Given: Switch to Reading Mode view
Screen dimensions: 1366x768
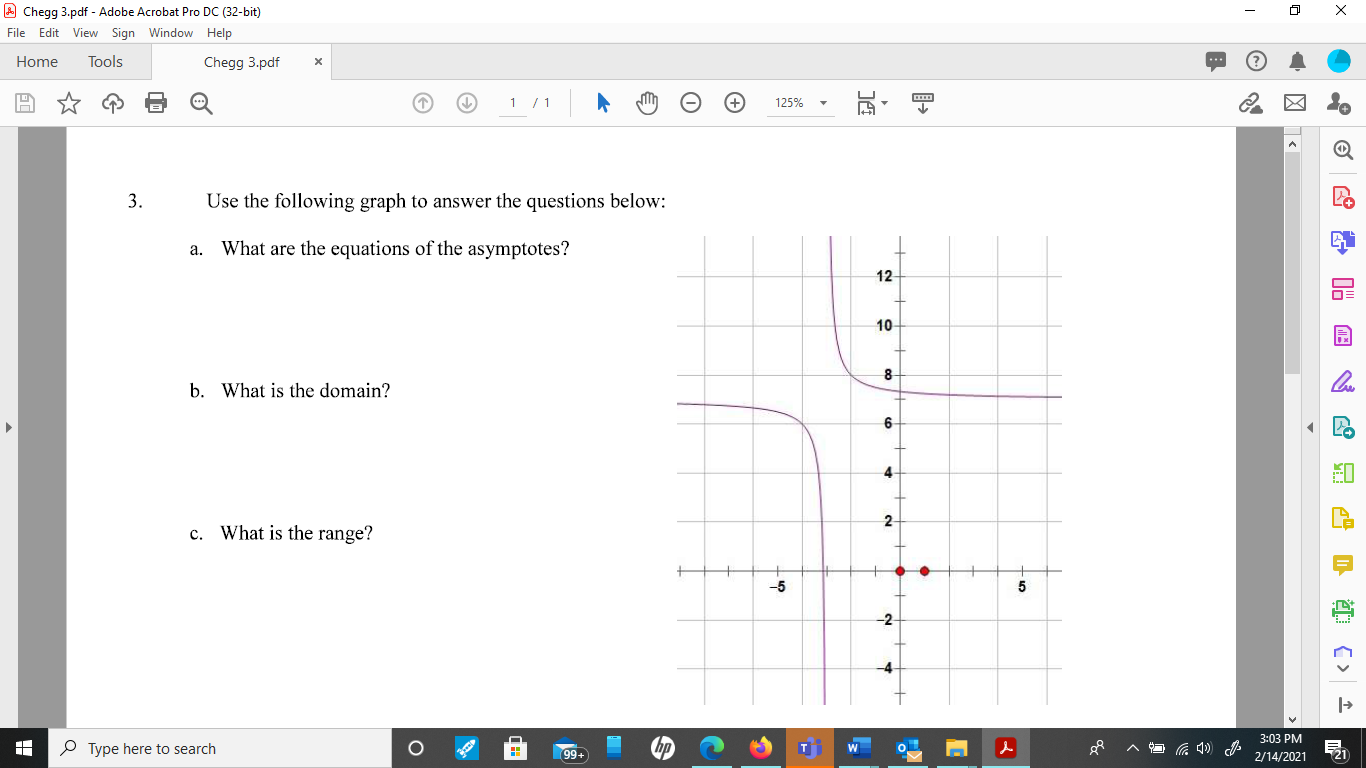Looking at the screenshot, I should click(922, 102).
